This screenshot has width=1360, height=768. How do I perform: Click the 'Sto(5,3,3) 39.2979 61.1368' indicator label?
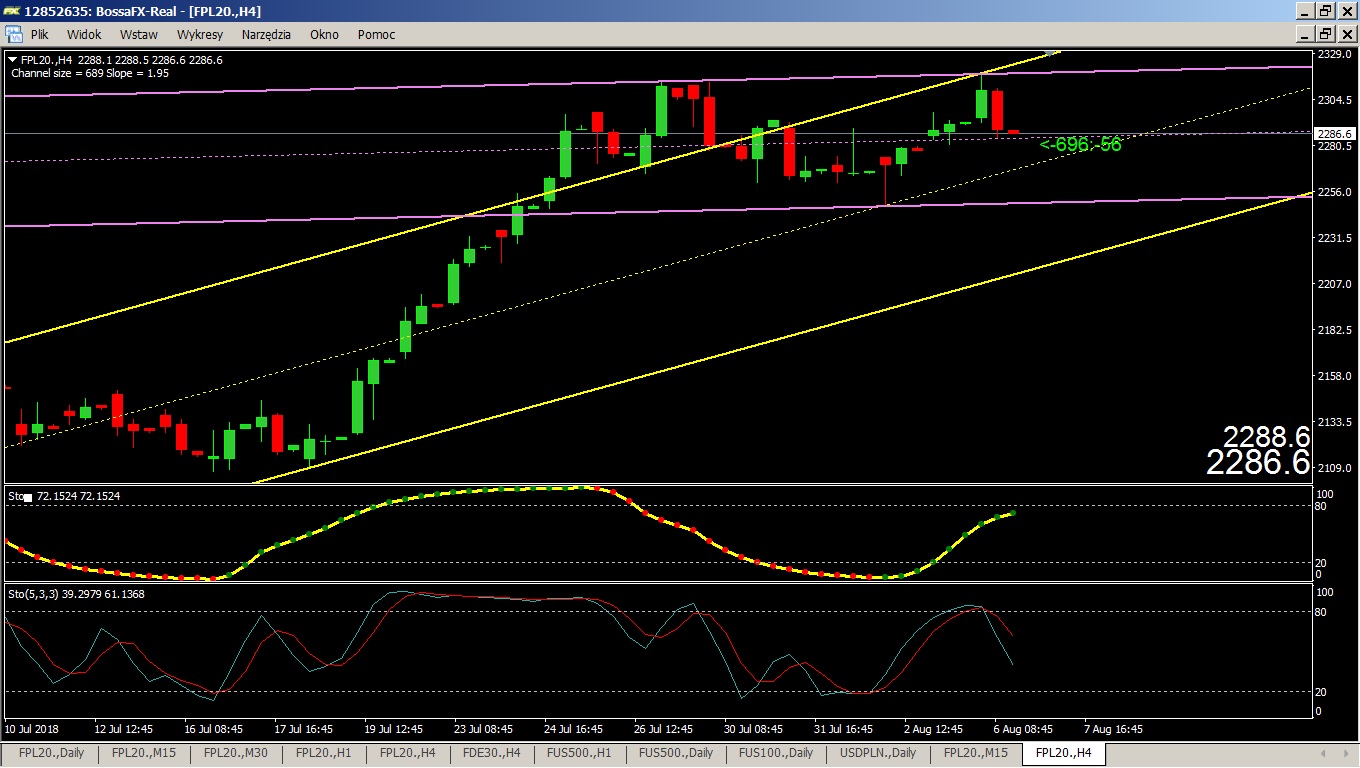pyautogui.click(x=76, y=594)
